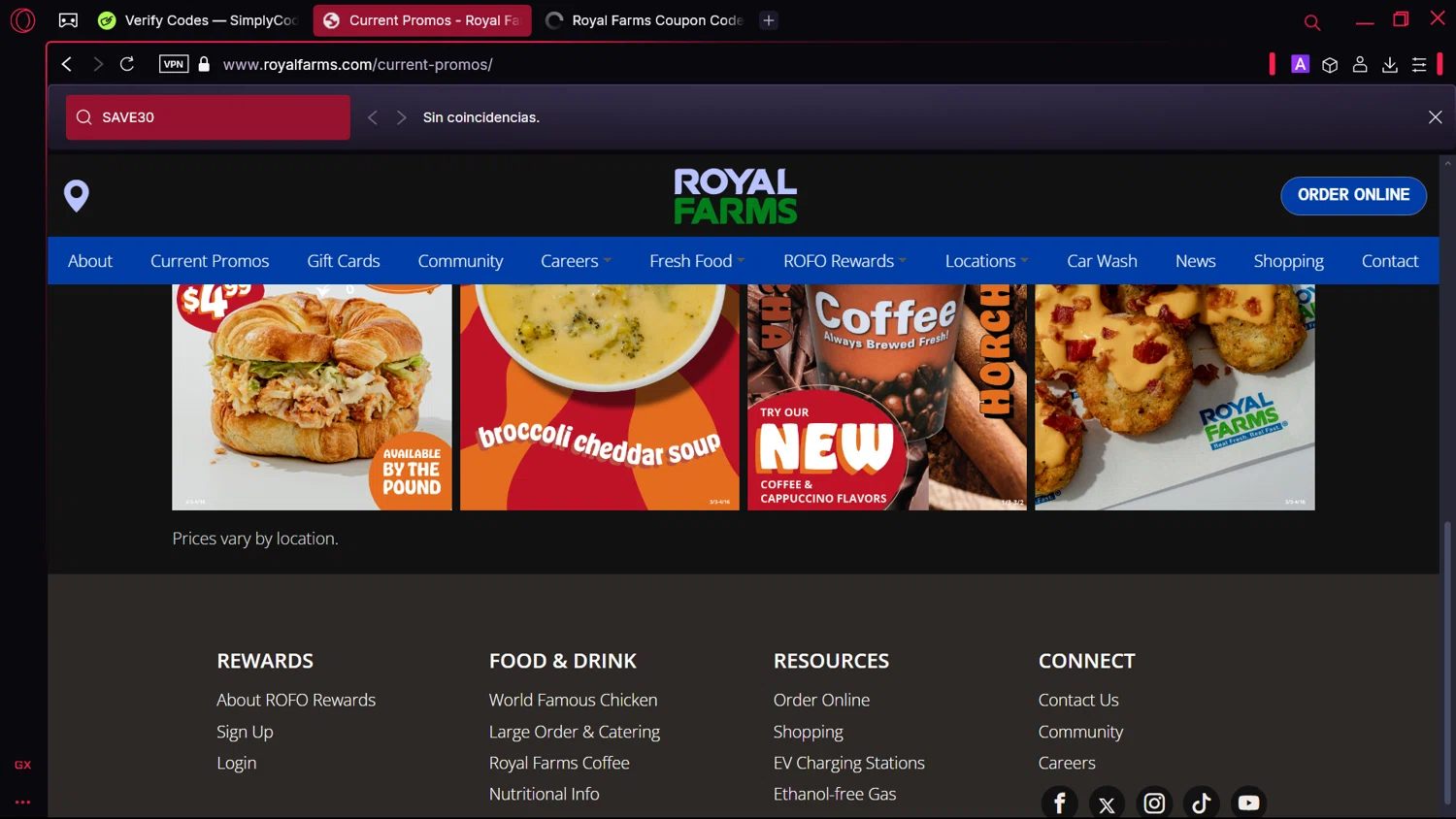1456x819 pixels.
Task: Open the cheesy potato bites promo image
Action: tap(1175, 397)
